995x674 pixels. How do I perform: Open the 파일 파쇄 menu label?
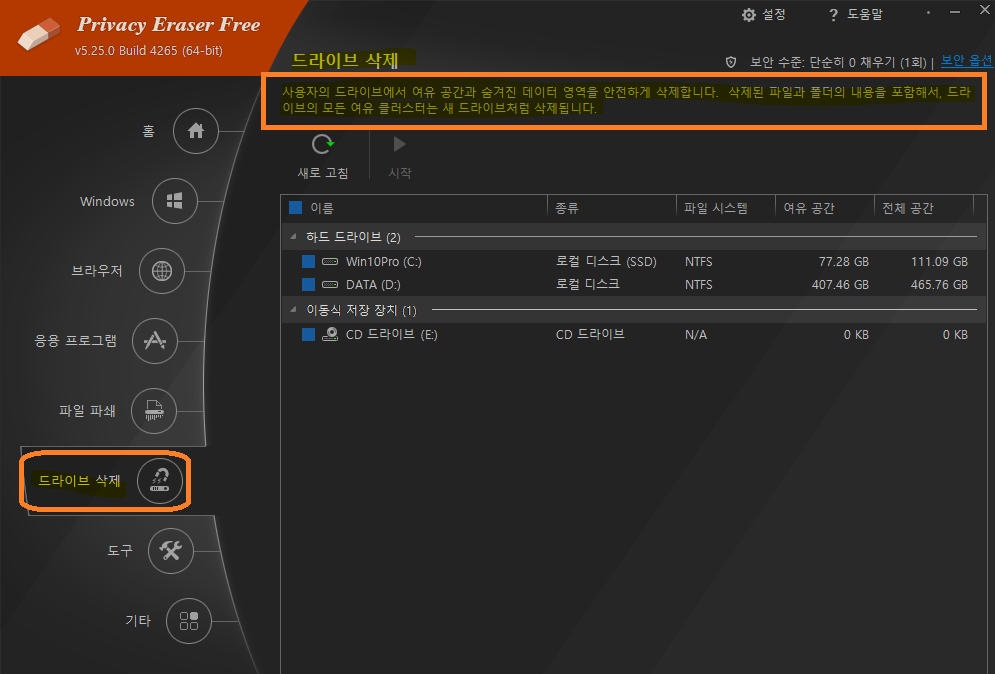point(87,411)
